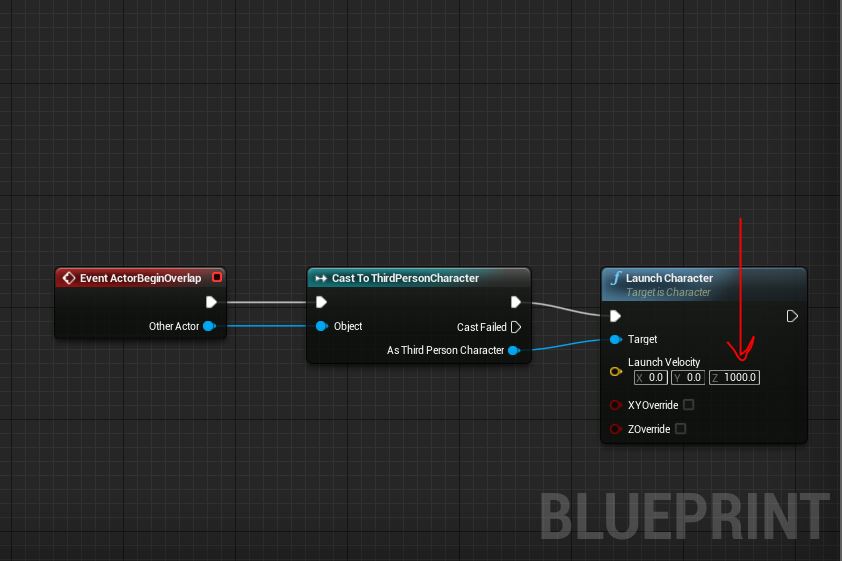Image resolution: width=842 pixels, height=561 pixels.
Task: Click the As Third Person Character label
Action: coord(445,350)
